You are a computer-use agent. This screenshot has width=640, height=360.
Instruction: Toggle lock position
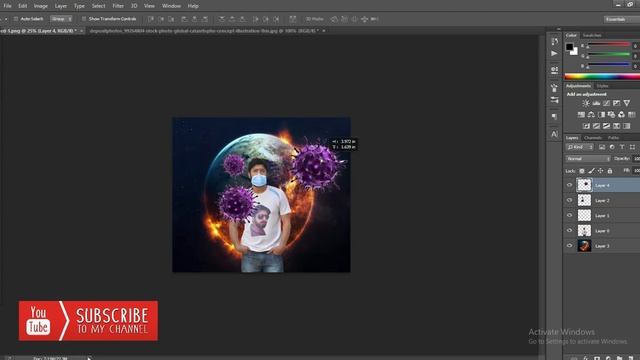pos(600,171)
